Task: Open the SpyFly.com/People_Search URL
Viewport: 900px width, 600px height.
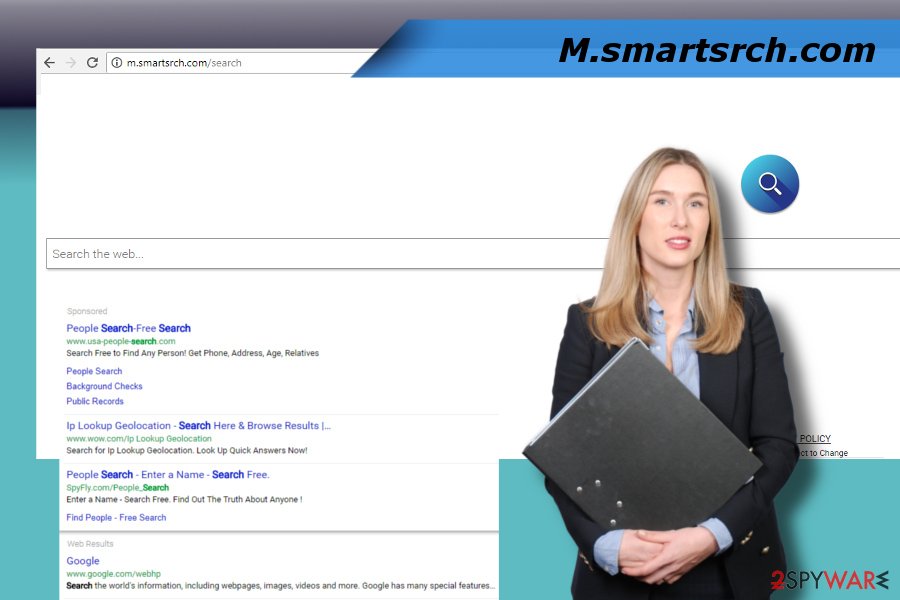Action: tap(118, 487)
